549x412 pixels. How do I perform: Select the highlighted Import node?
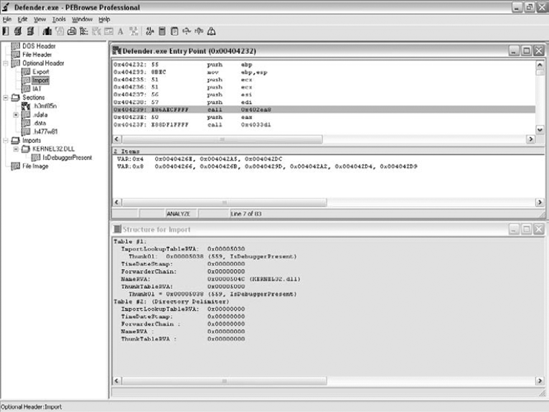(41, 80)
